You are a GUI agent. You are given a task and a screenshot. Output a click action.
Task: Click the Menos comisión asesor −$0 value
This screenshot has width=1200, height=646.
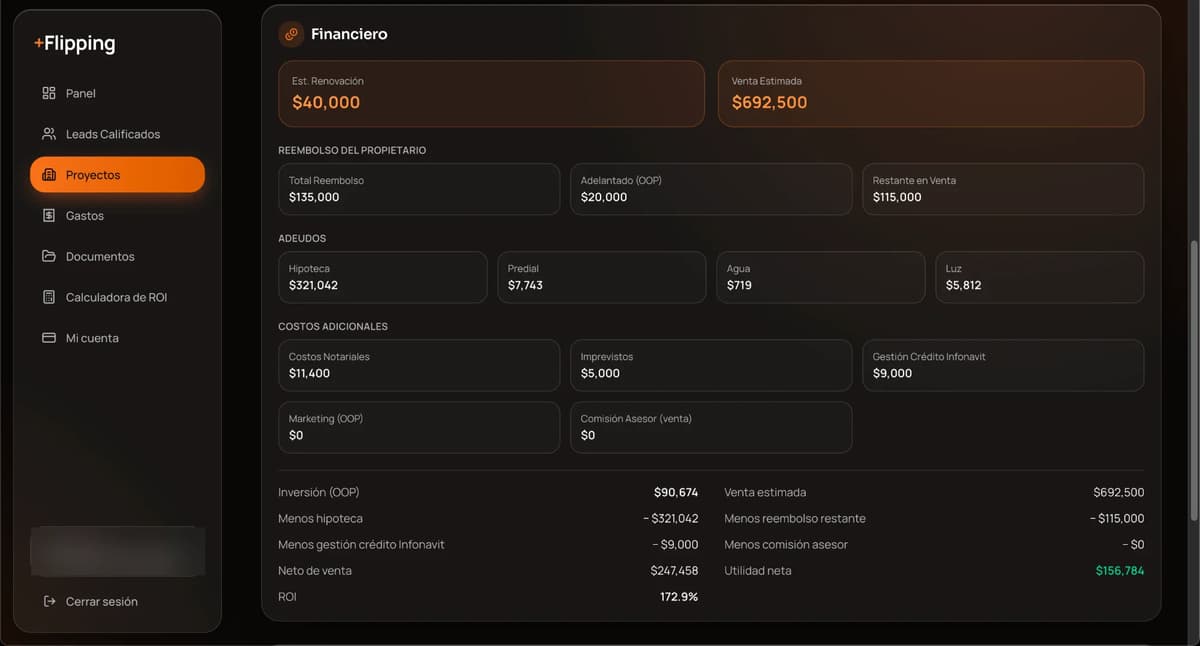point(1133,544)
